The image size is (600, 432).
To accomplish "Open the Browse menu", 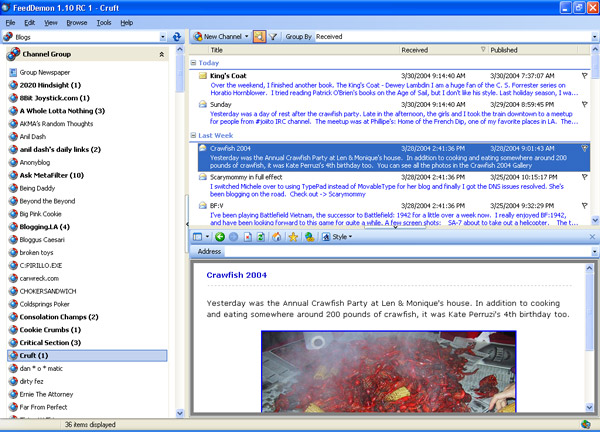I will click(76, 22).
